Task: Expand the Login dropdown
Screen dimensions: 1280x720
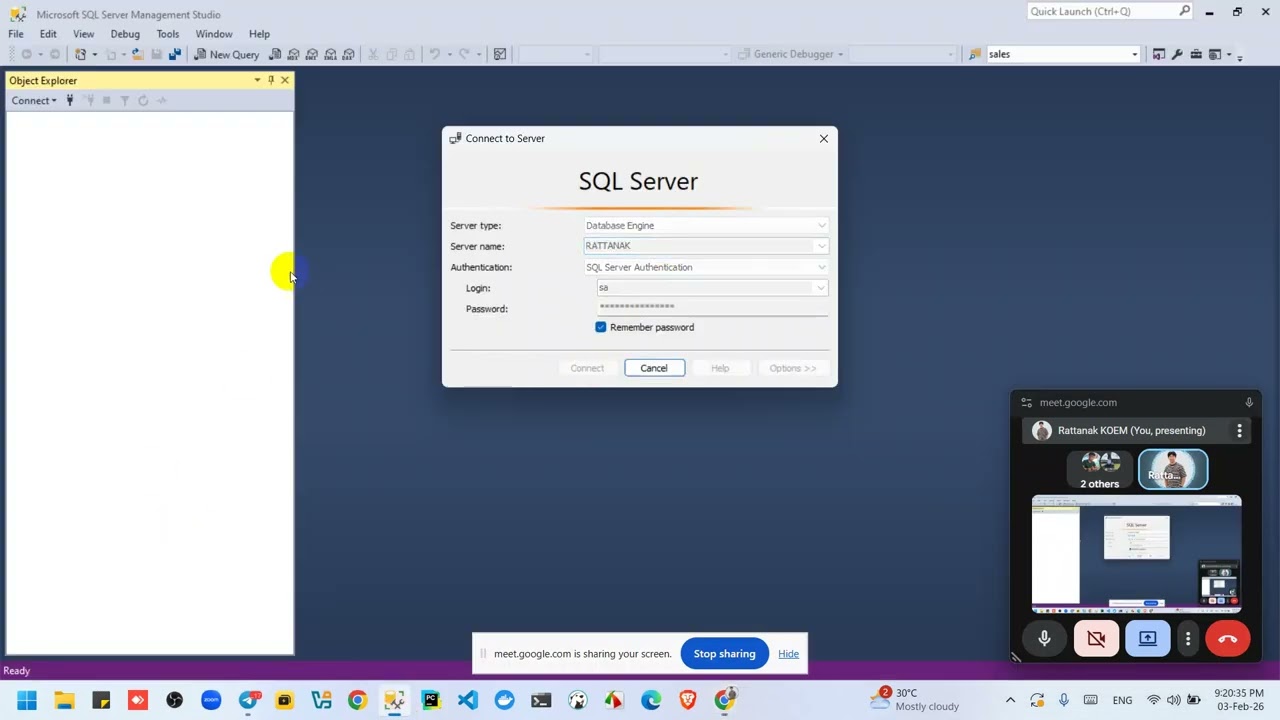Action: coord(821,288)
